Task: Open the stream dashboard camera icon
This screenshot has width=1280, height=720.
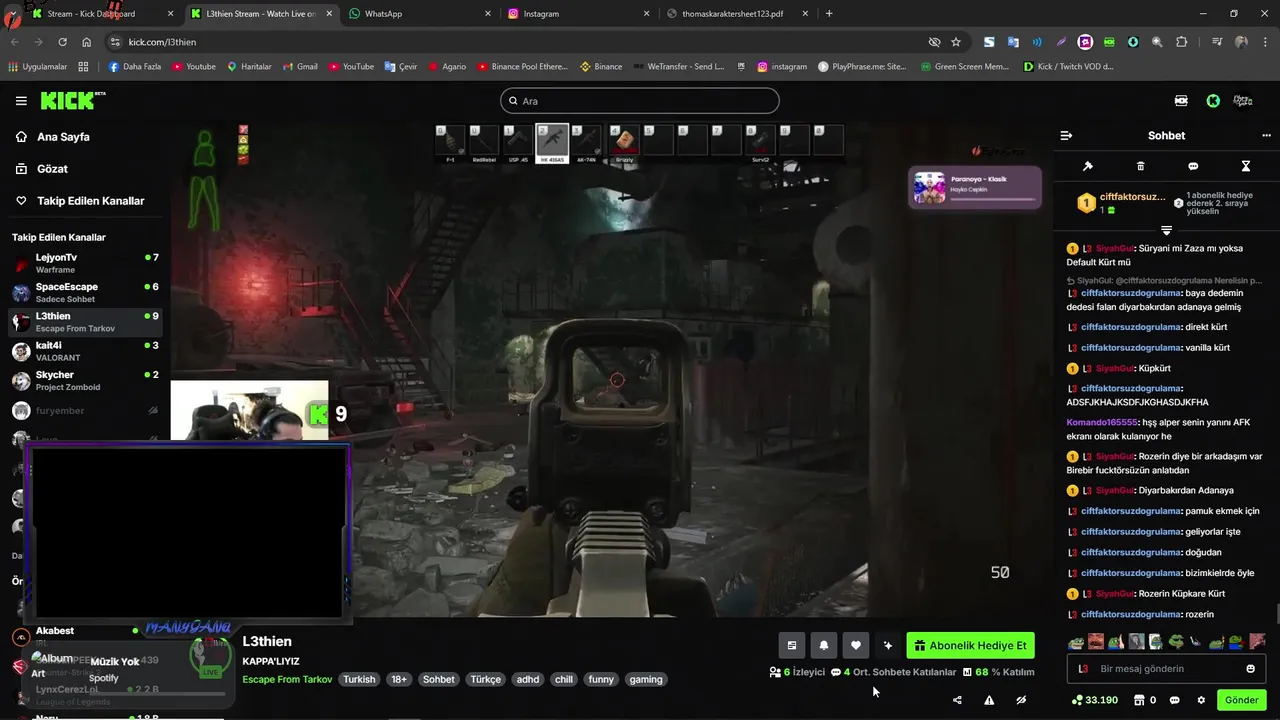Action: [x=1181, y=101]
